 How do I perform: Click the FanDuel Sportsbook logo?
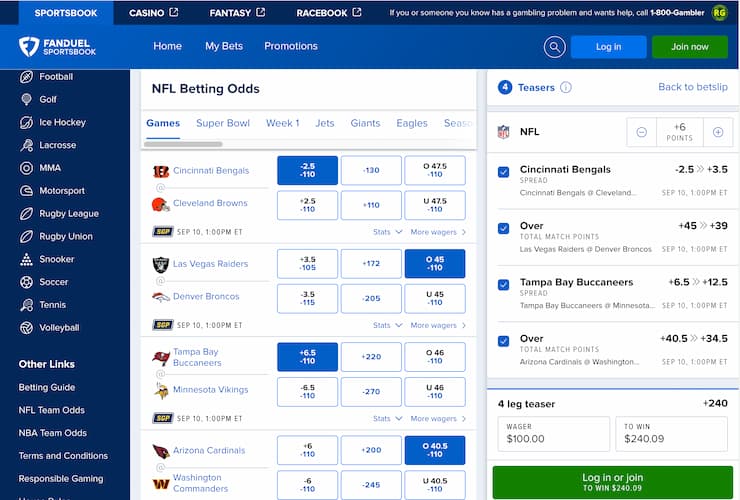[x=58, y=47]
